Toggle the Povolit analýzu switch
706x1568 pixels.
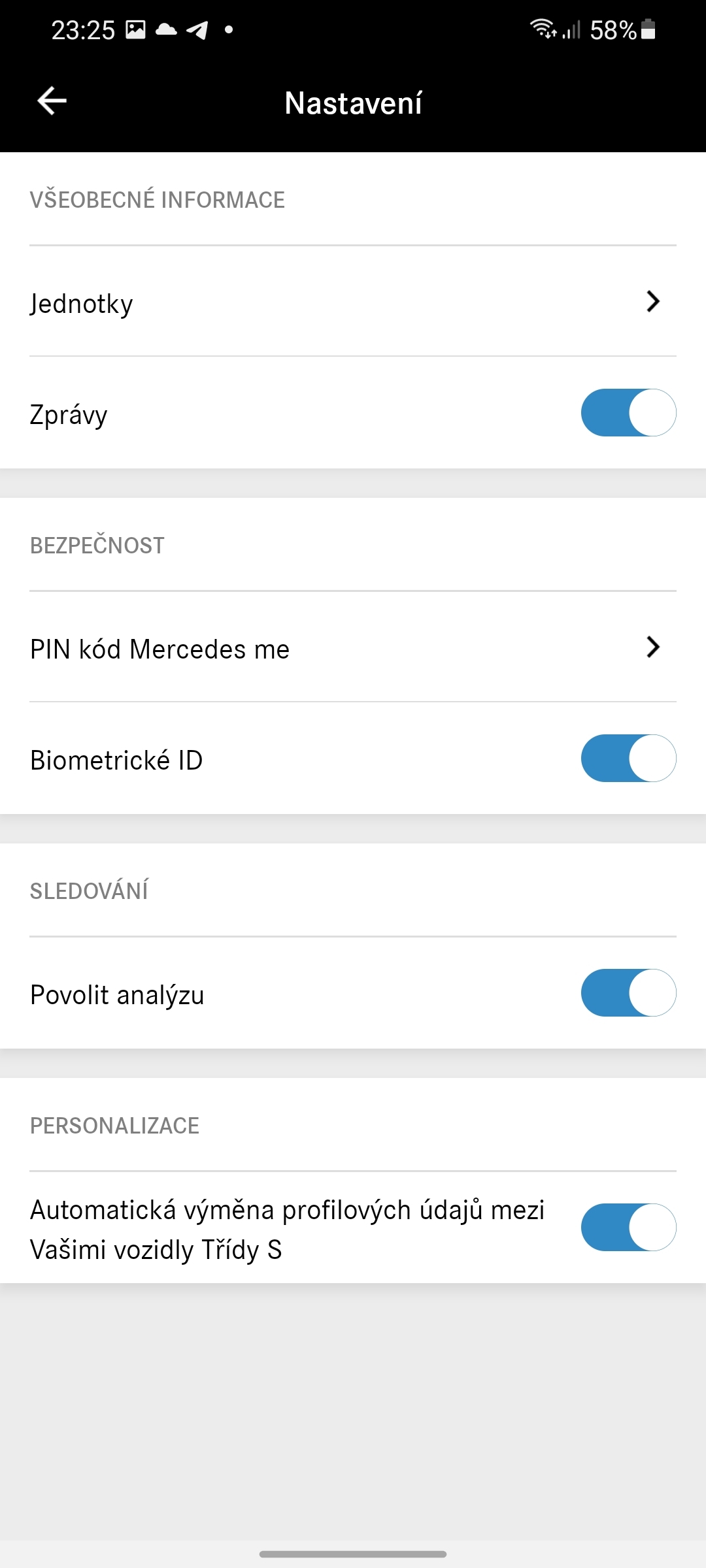628,992
